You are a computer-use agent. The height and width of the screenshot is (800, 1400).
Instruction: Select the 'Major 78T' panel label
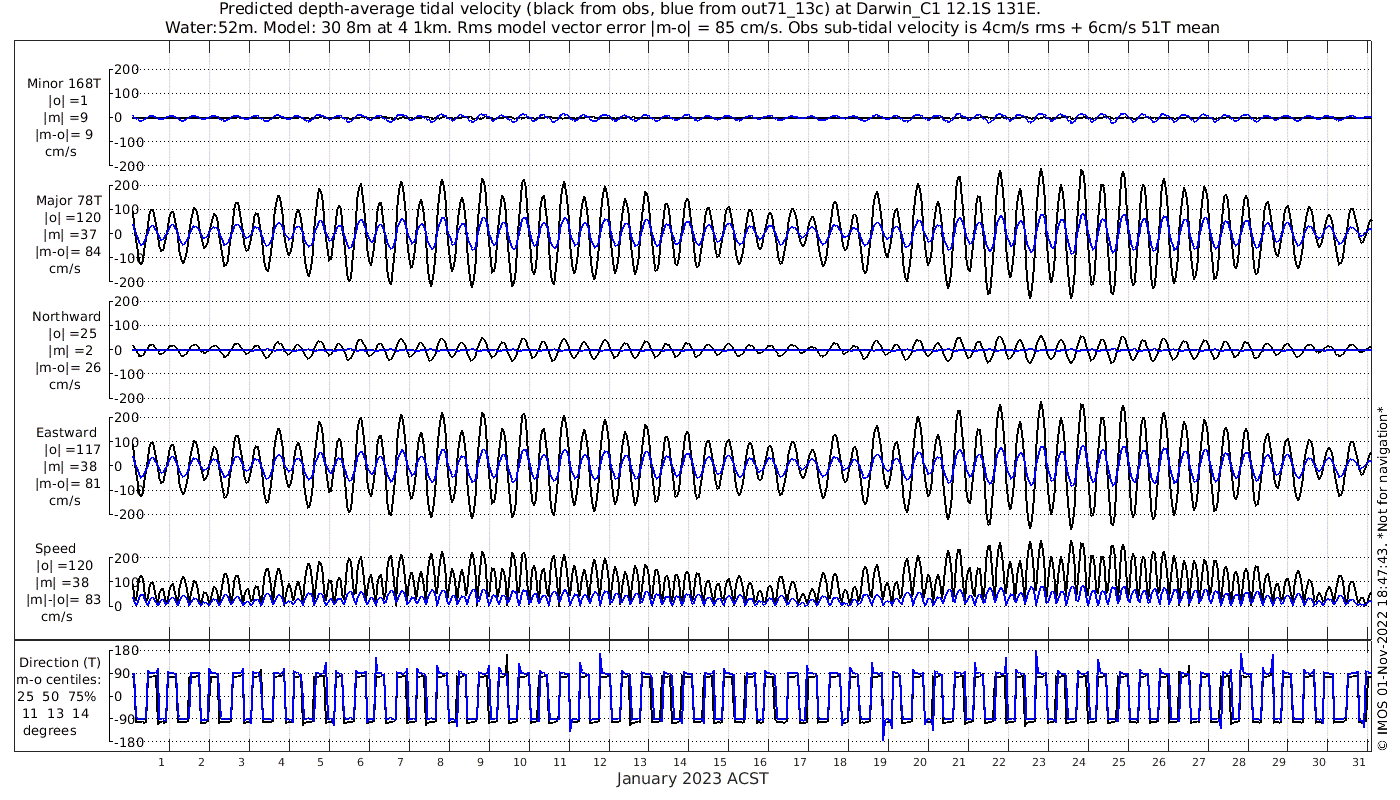click(68, 200)
